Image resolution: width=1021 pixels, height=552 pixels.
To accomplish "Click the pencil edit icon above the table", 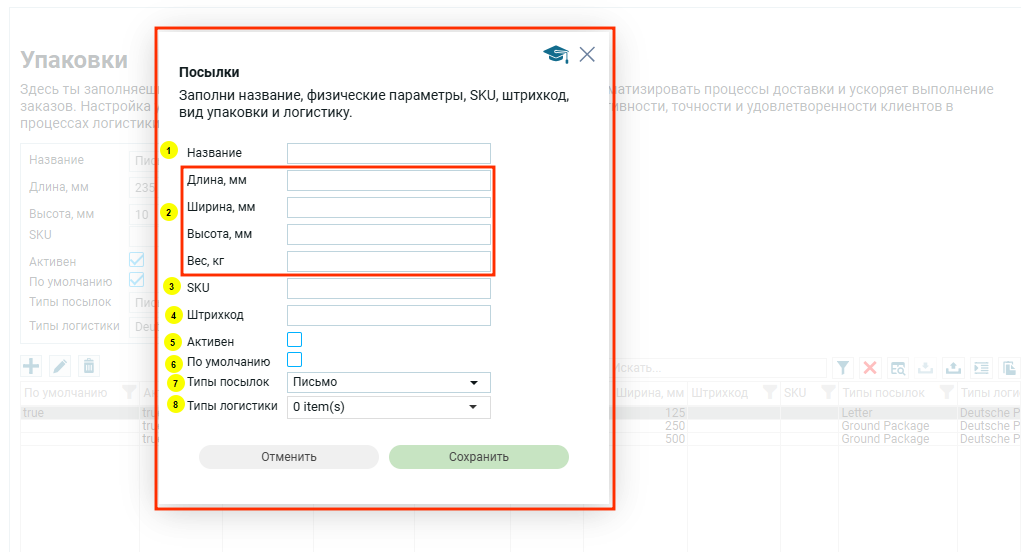I will (x=60, y=367).
